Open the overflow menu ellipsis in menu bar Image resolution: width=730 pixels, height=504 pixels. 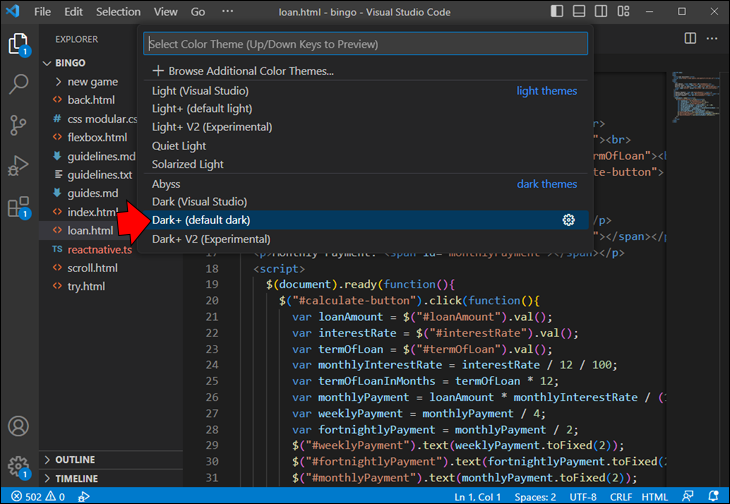pos(227,11)
